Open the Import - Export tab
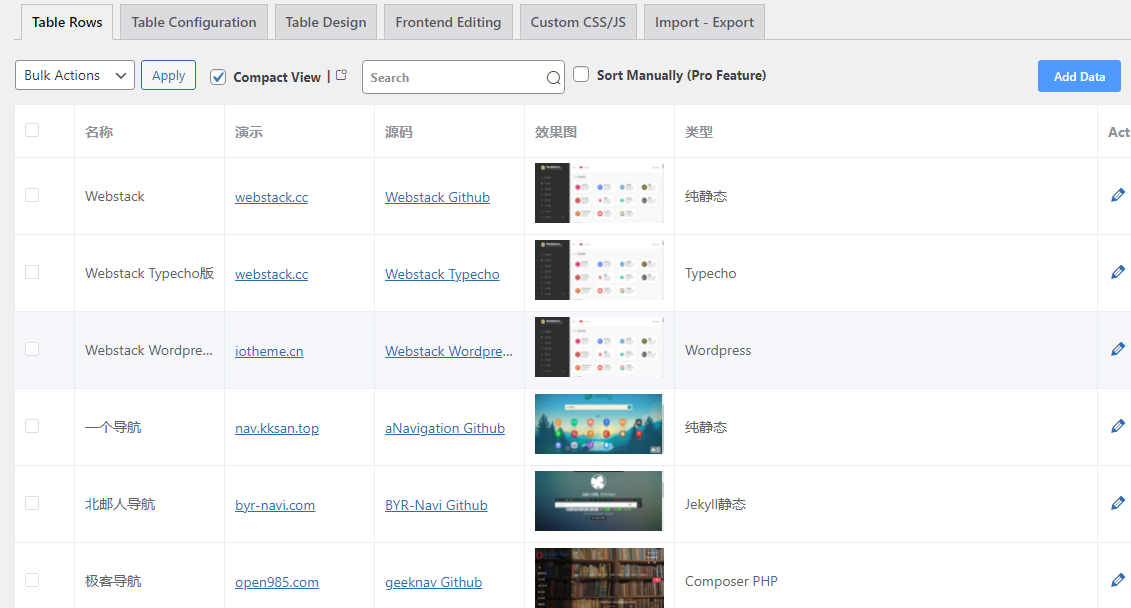Screen dimensions: 1131x608 (x=704, y=22)
